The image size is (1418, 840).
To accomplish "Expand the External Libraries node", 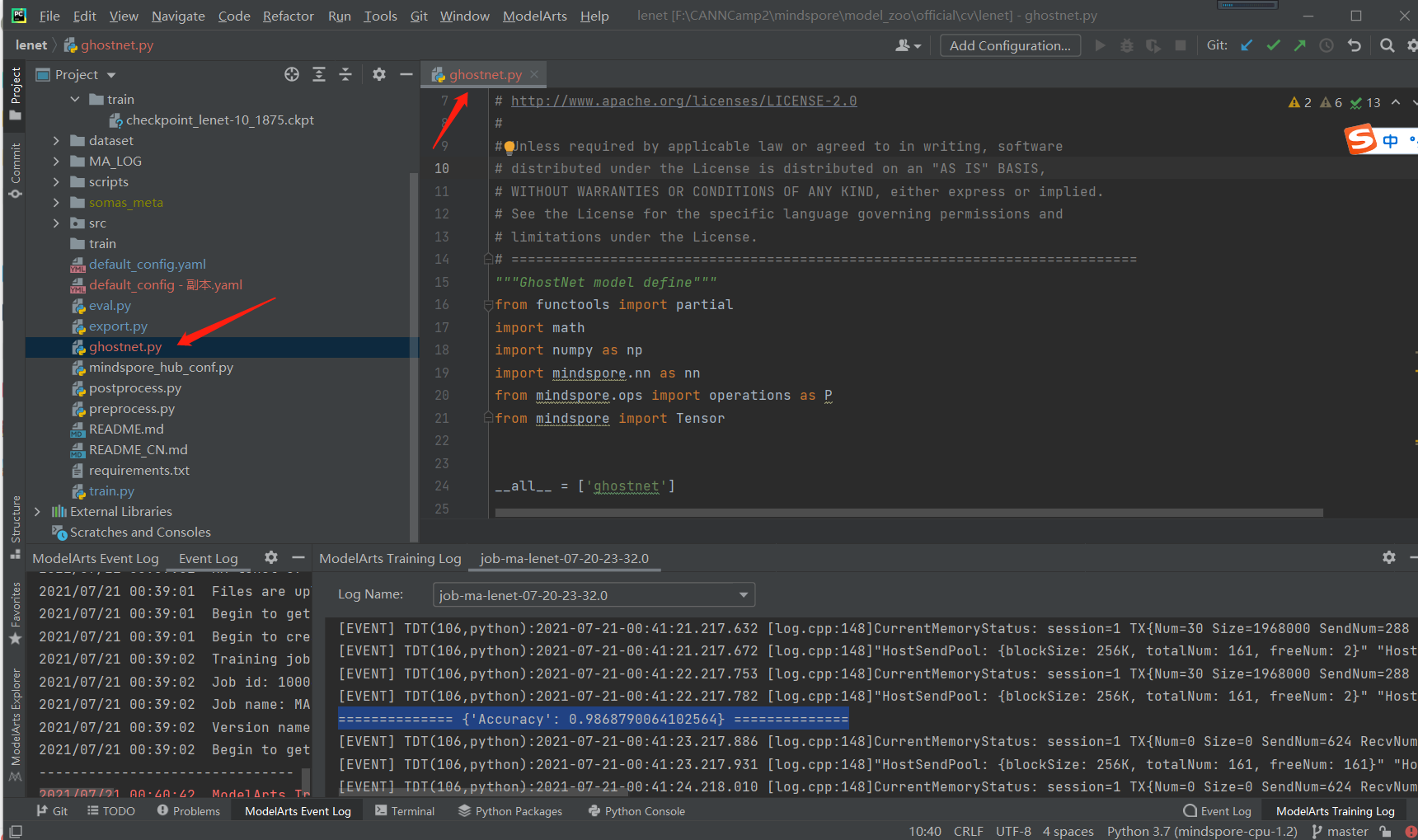I will (x=37, y=511).
